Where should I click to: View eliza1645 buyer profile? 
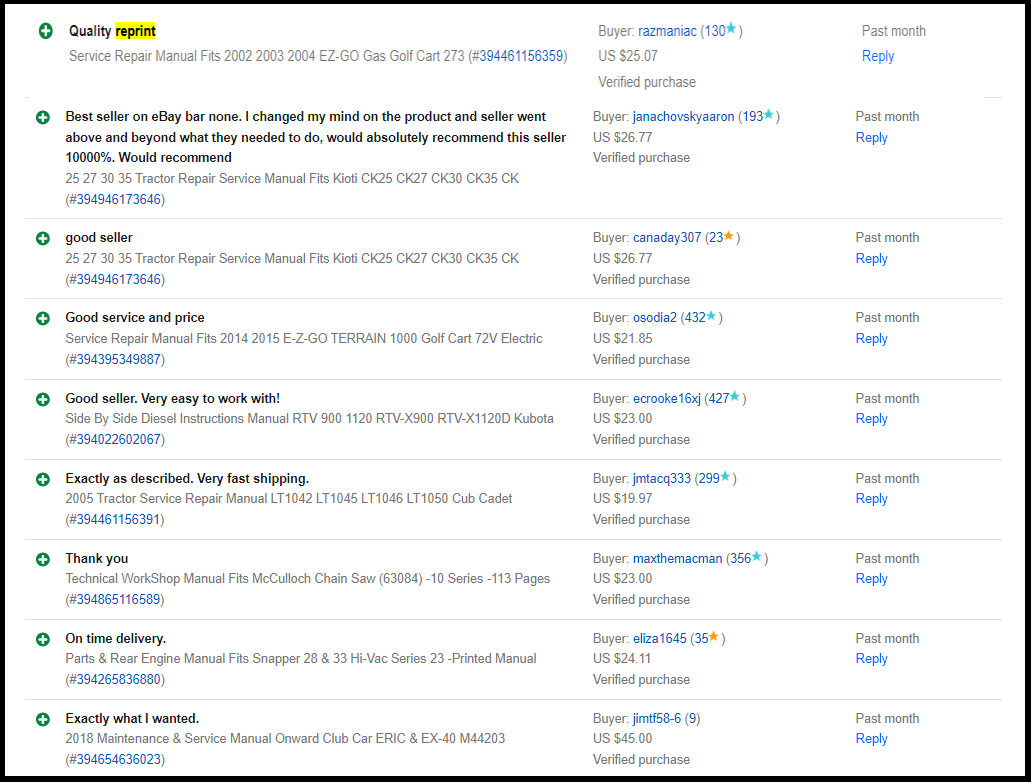tap(659, 639)
